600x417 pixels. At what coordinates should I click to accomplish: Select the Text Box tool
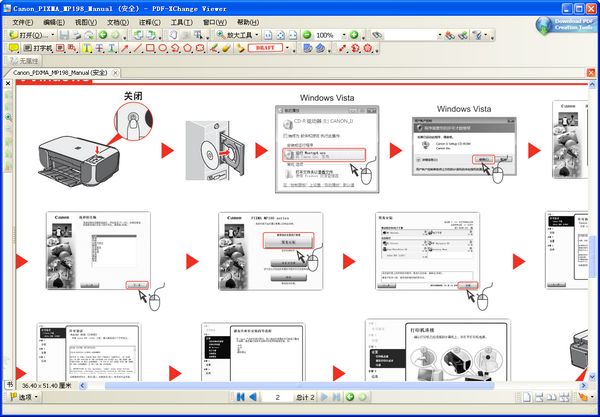(60, 48)
